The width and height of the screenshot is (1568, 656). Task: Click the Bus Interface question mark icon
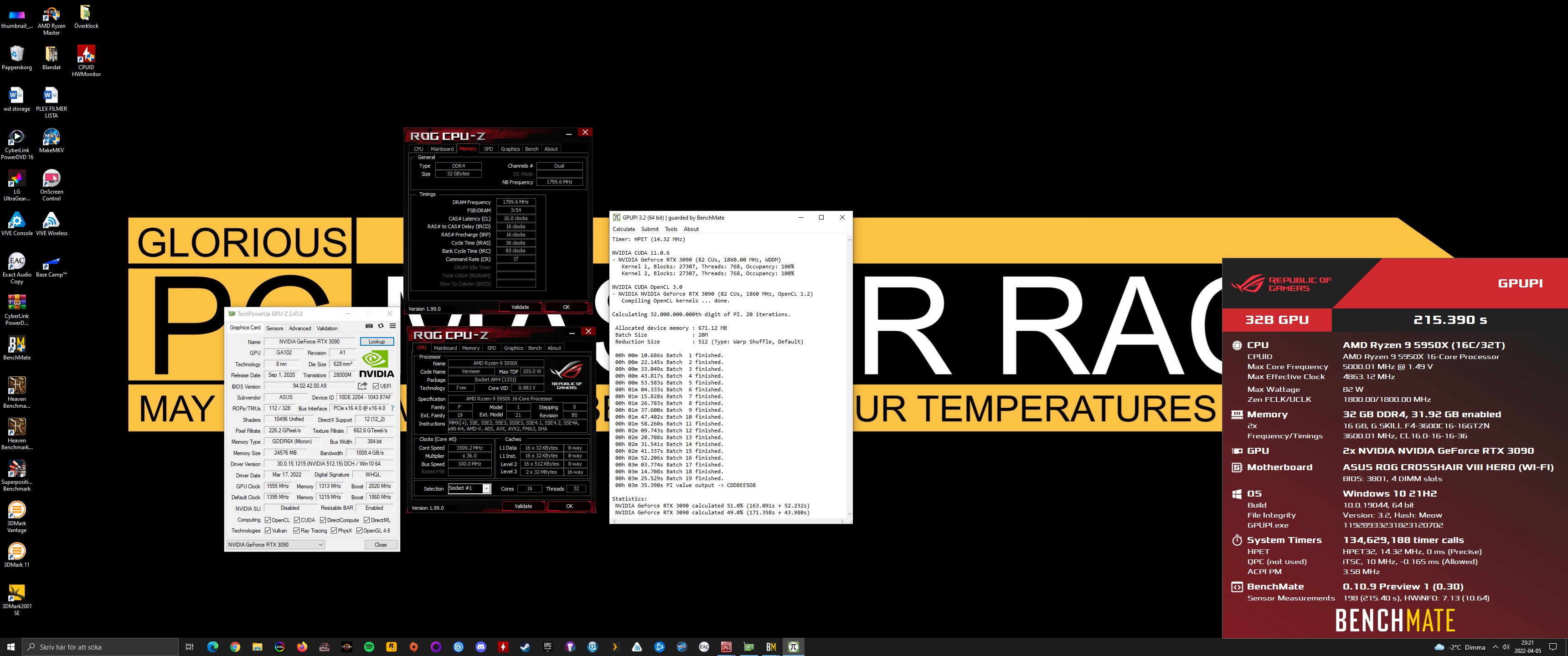pyautogui.click(x=392, y=408)
